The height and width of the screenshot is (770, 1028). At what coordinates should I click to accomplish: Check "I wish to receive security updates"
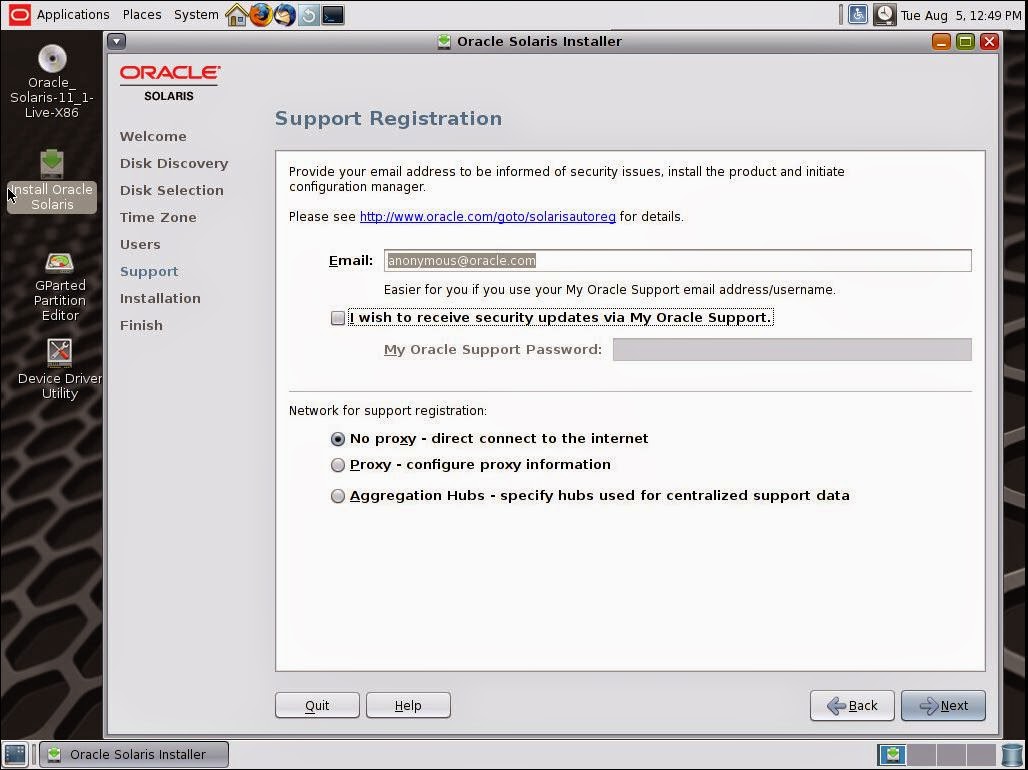tap(338, 317)
